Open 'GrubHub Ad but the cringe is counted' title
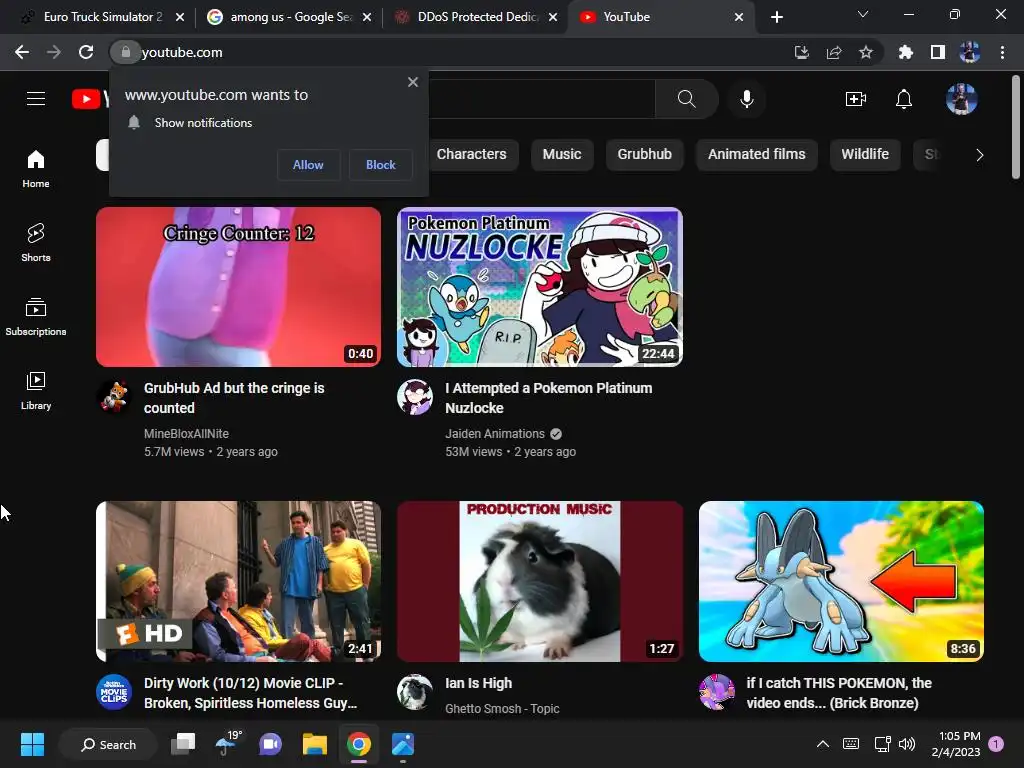Image resolution: width=1024 pixels, height=768 pixels. [234, 398]
